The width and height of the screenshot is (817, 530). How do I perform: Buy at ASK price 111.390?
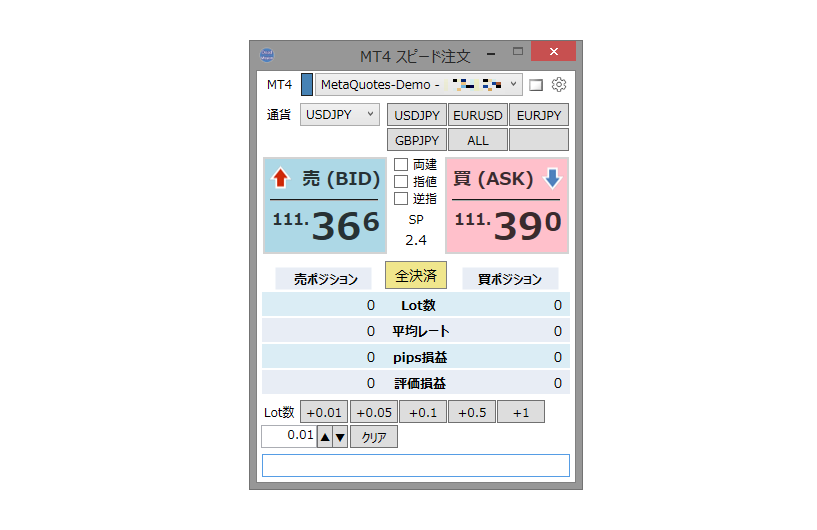[x=507, y=205]
